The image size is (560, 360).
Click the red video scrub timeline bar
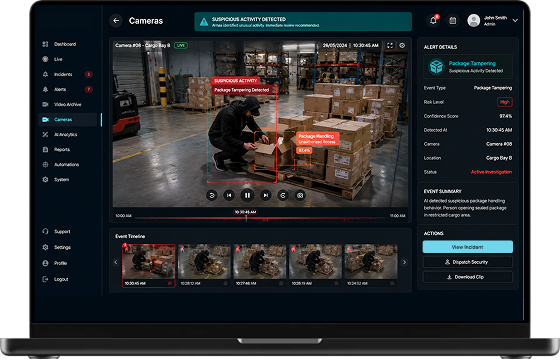(x=260, y=218)
